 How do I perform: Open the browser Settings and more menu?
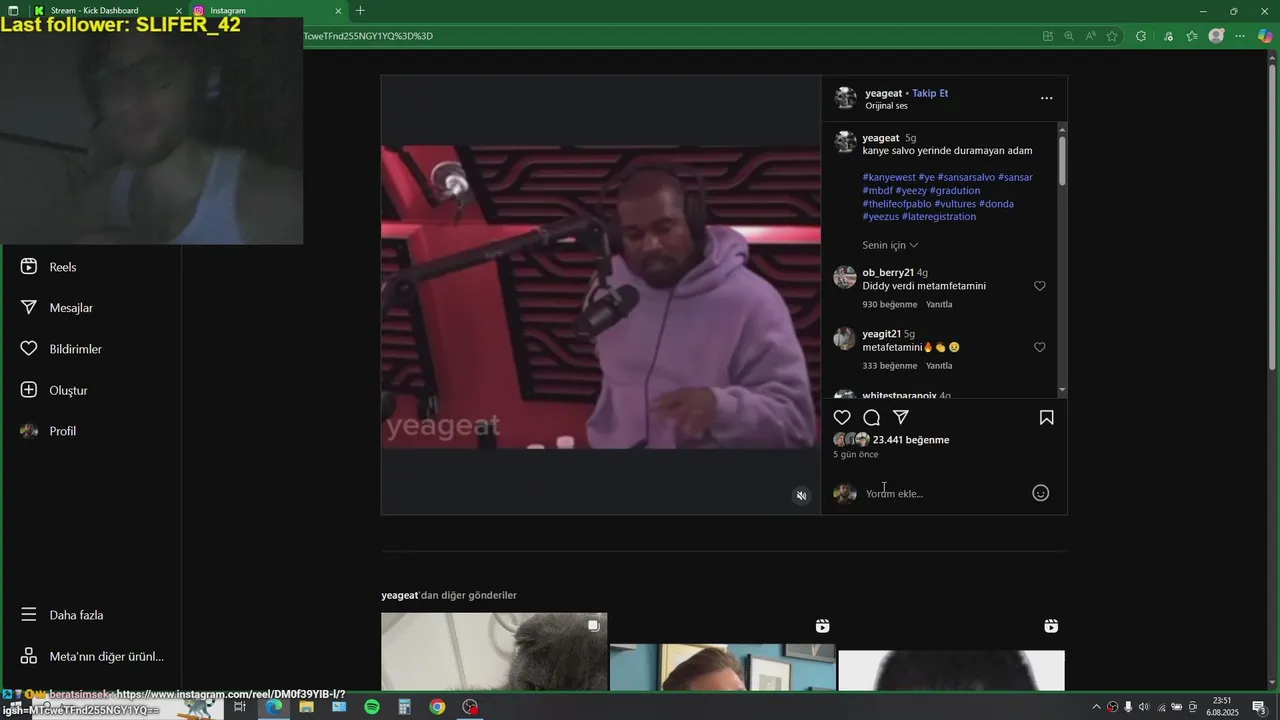1240,36
